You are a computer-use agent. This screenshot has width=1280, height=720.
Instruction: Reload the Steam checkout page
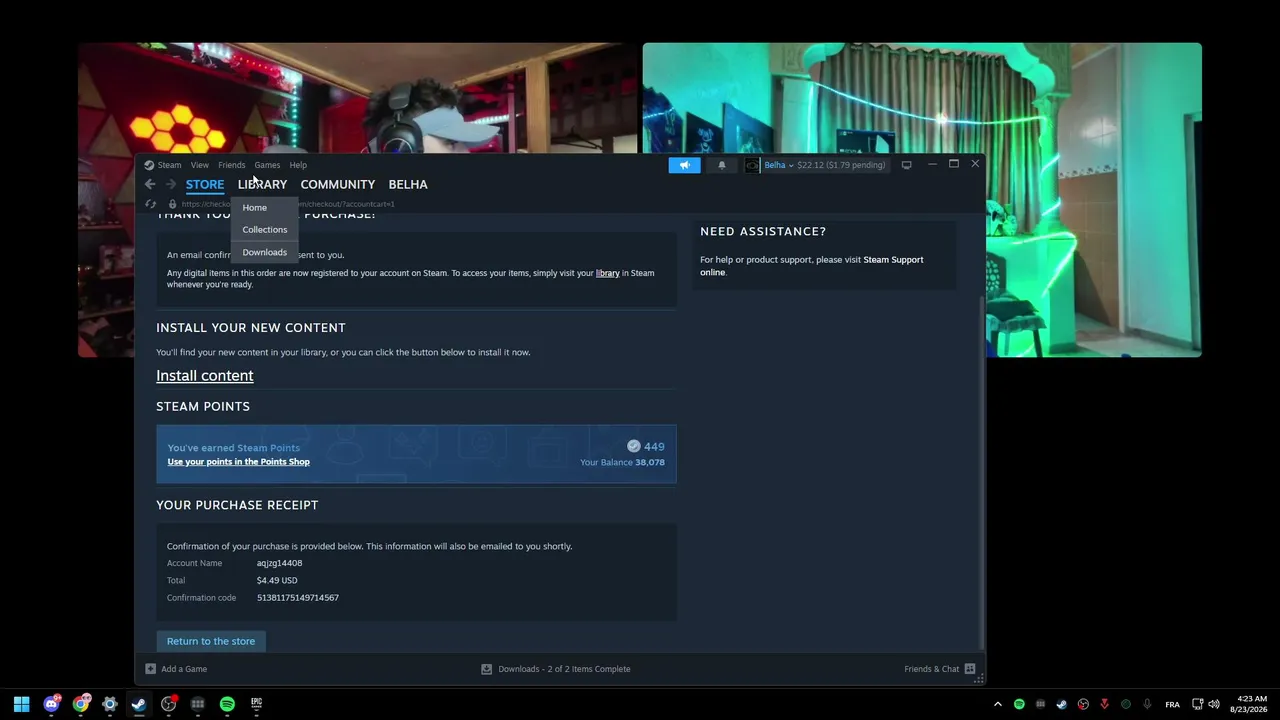(151, 204)
